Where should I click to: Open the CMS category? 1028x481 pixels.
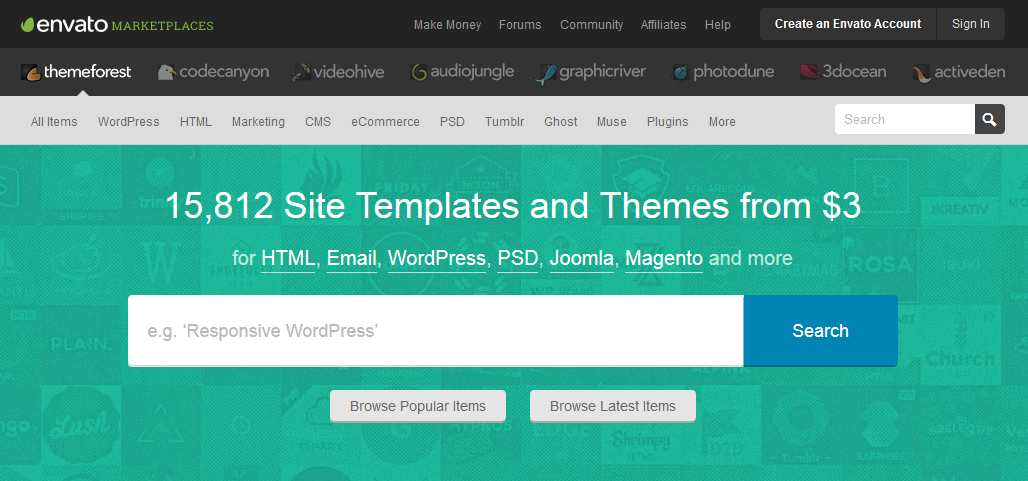[318, 122]
